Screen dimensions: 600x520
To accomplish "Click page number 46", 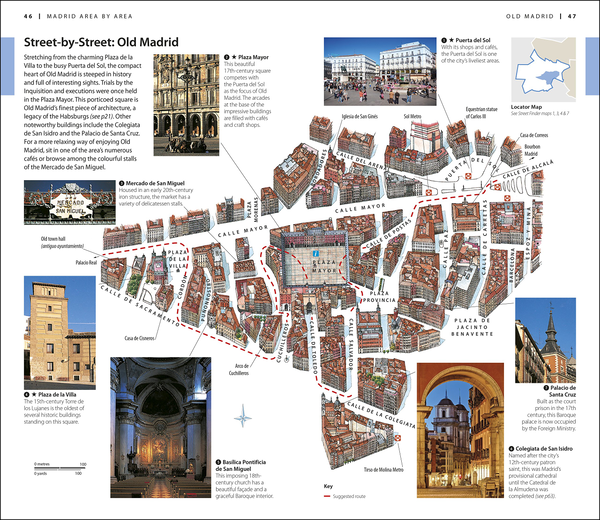I will [x=28, y=16].
